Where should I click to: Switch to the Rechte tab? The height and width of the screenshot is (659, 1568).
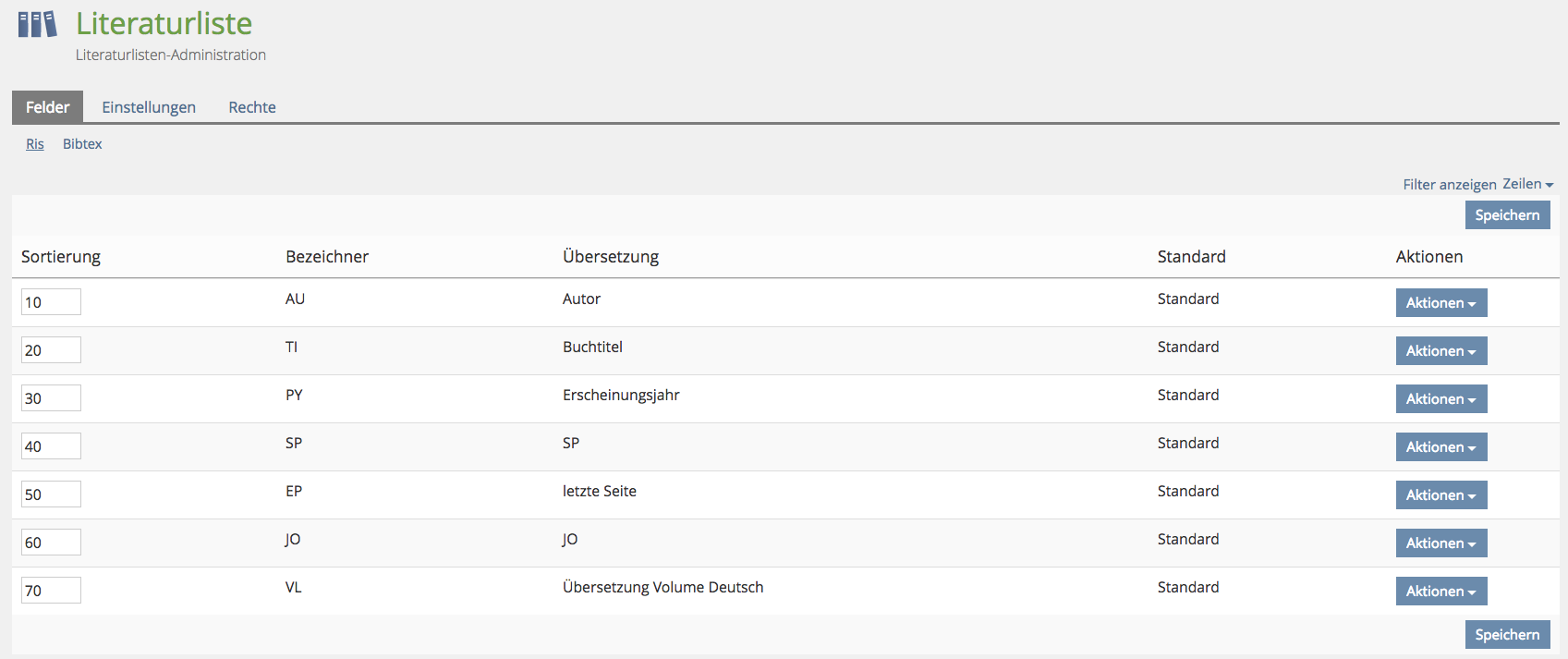pyautogui.click(x=252, y=107)
